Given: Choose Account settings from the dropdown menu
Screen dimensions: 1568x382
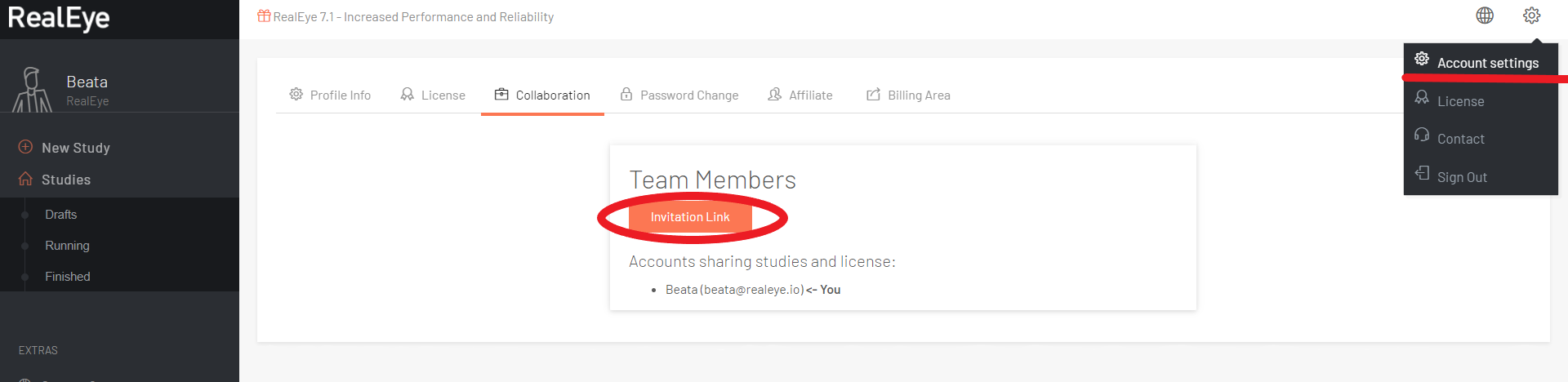Looking at the screenshot, I should pos(1487,63).
